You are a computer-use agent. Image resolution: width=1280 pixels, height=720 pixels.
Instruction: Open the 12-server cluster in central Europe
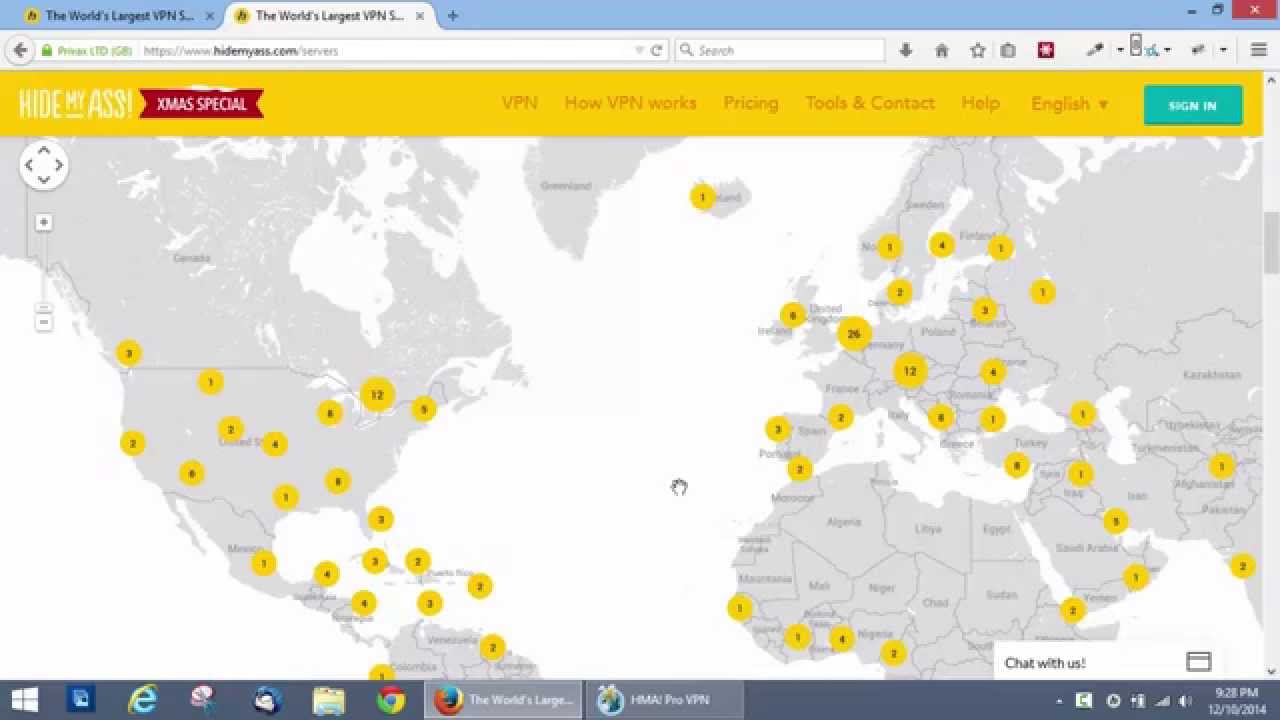point(910,371)
